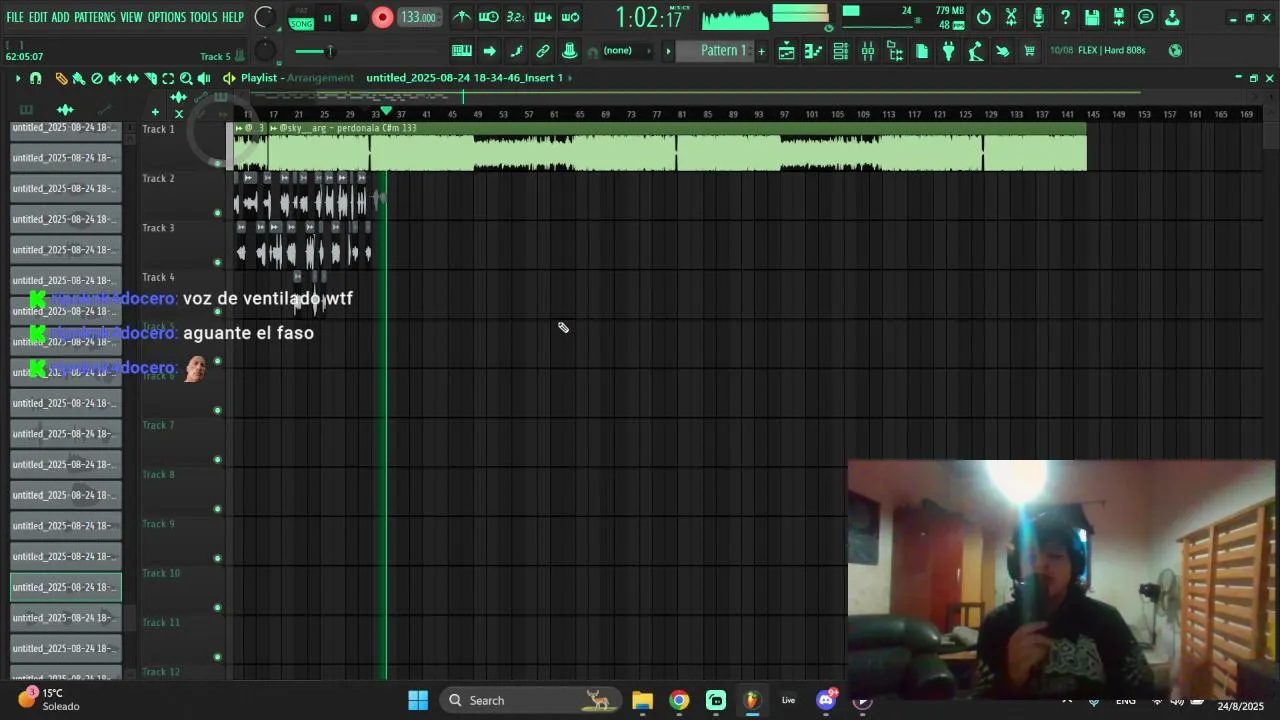Click the song position slider handle

coord(329,51)
